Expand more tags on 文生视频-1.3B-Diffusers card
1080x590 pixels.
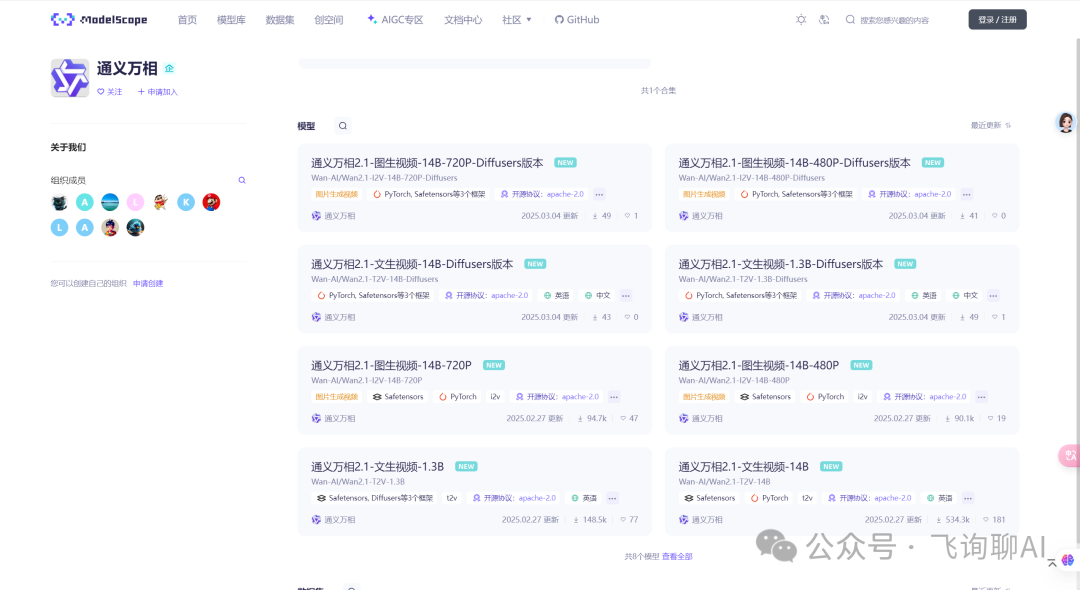(x=993, y=295)
